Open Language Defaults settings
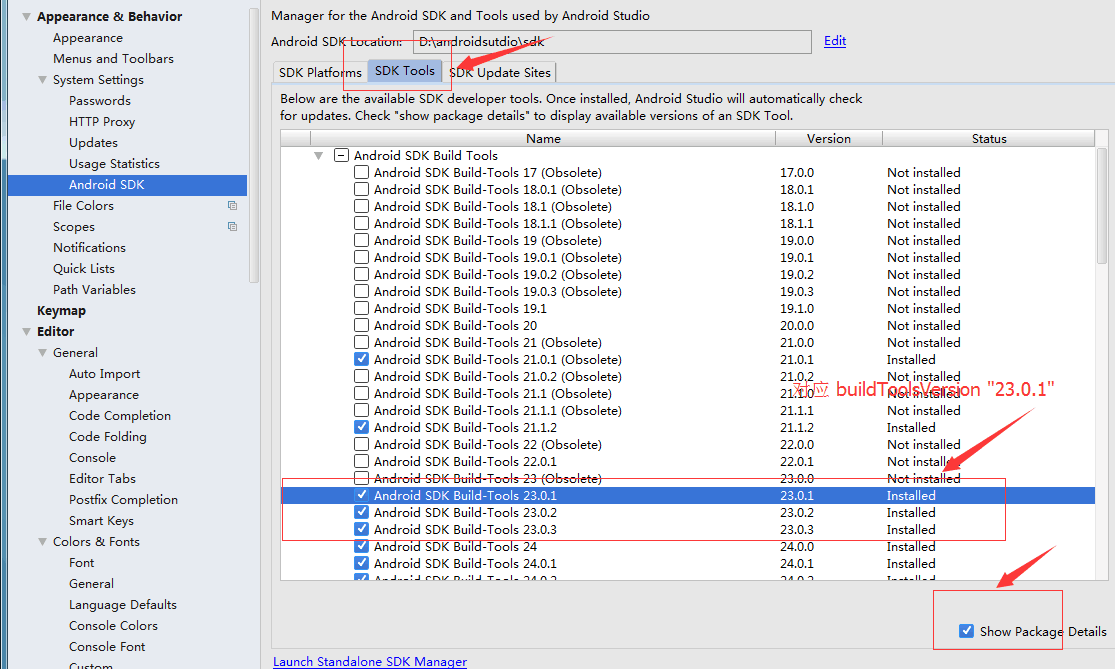 122,604
